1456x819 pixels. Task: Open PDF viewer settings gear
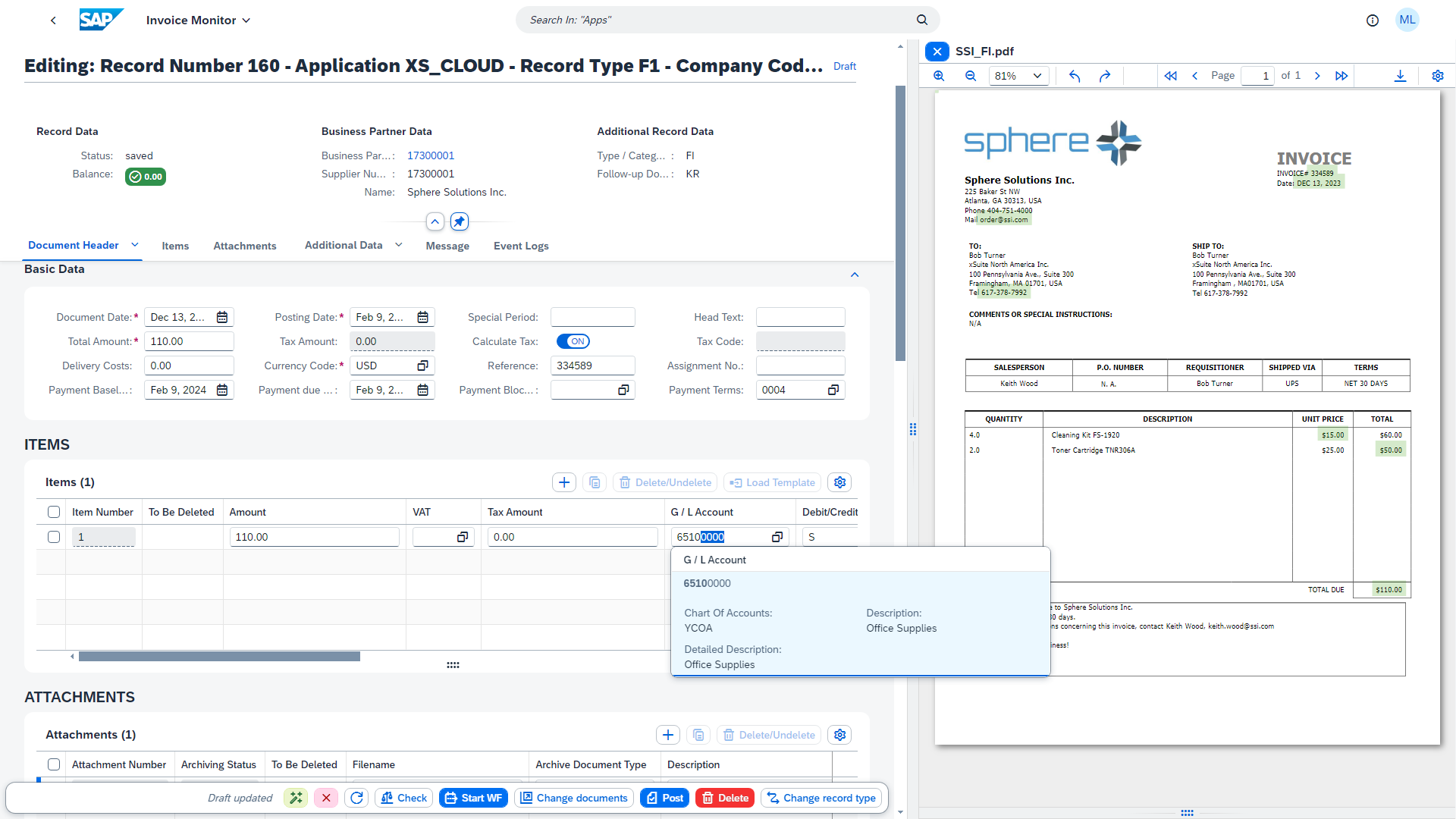(1438, 76)
